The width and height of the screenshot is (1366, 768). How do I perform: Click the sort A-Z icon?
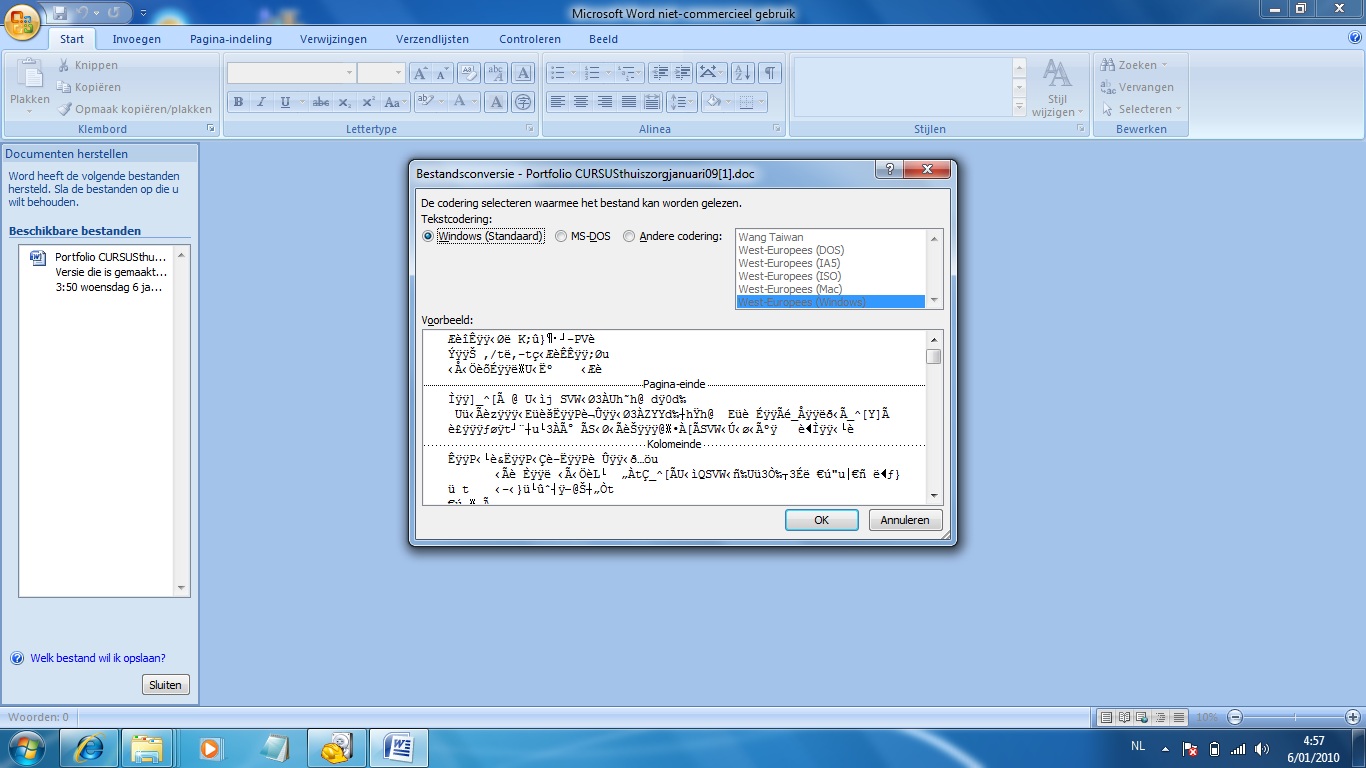742,73
